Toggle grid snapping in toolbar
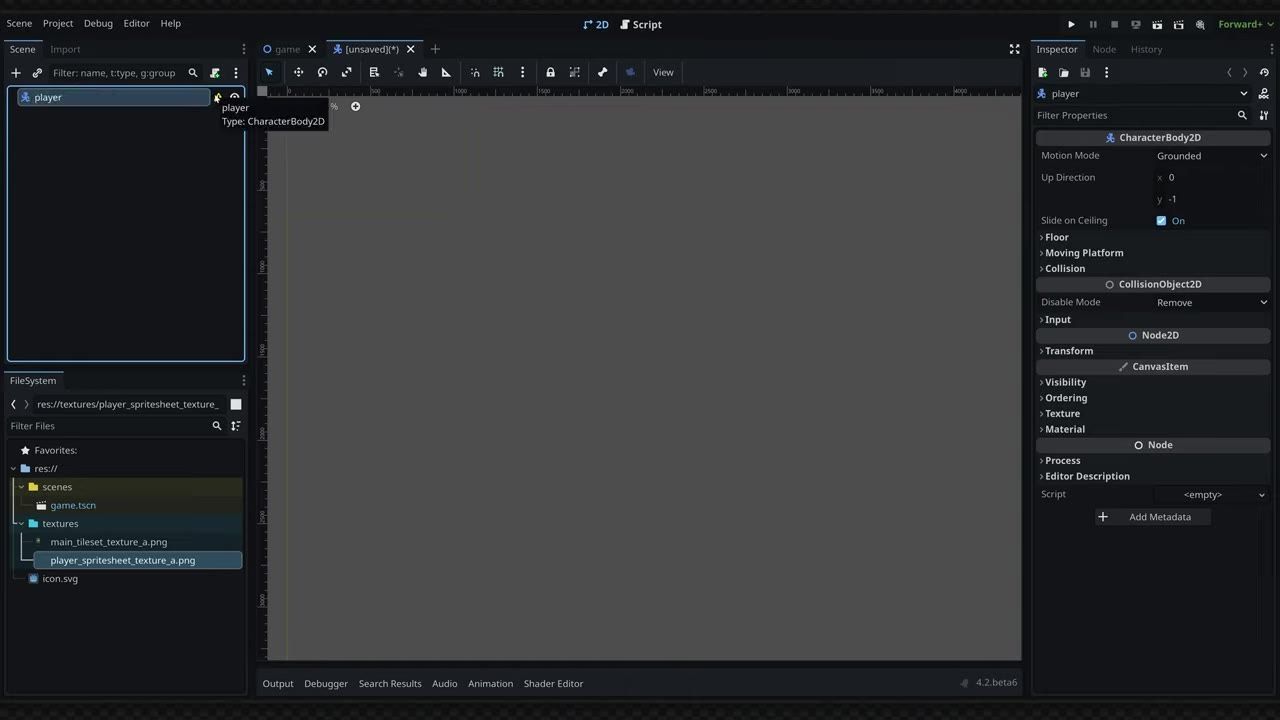 click(x=498, y=72)
